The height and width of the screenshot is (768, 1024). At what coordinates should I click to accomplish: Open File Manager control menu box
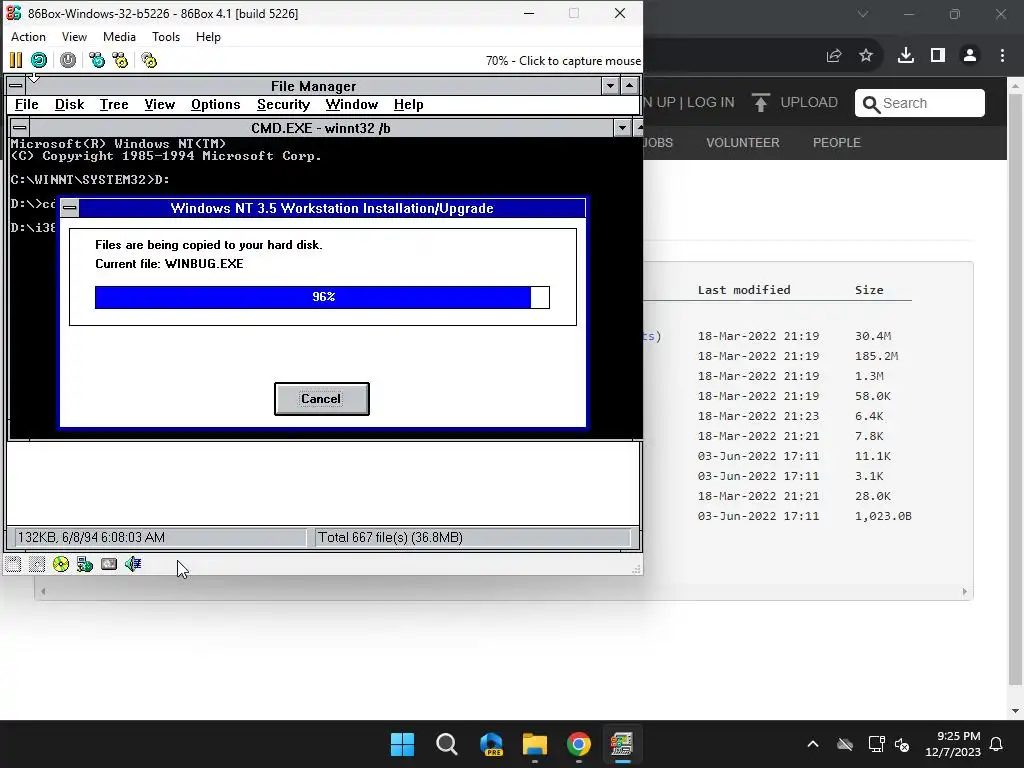click(x=16, y=86)
